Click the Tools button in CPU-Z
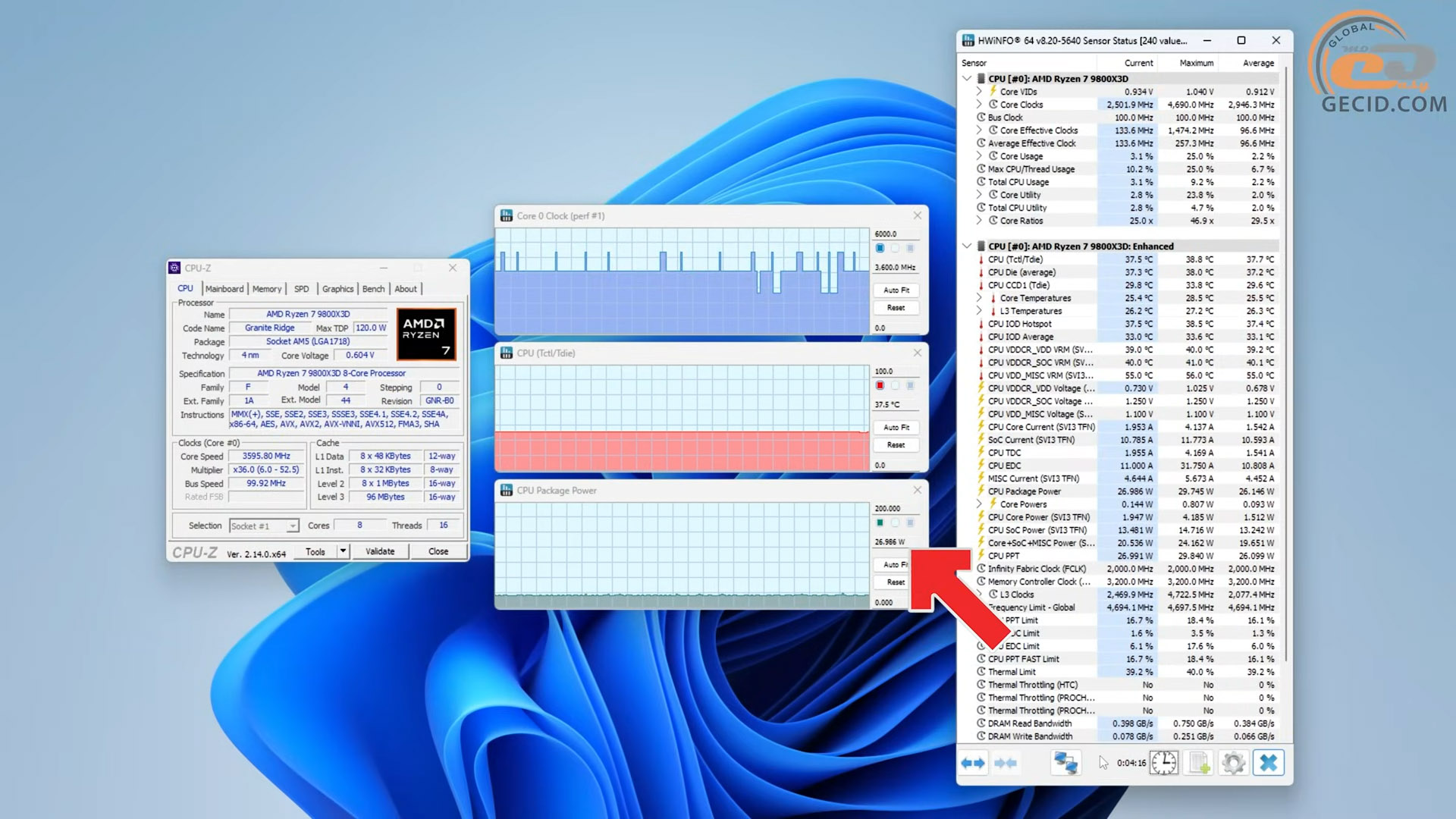The width and height of the screenshot is (1456, 819). (315, 551)
